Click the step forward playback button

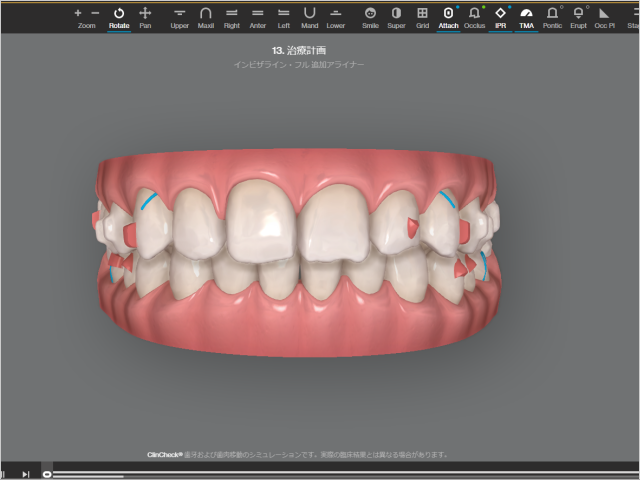click(26, 473)
